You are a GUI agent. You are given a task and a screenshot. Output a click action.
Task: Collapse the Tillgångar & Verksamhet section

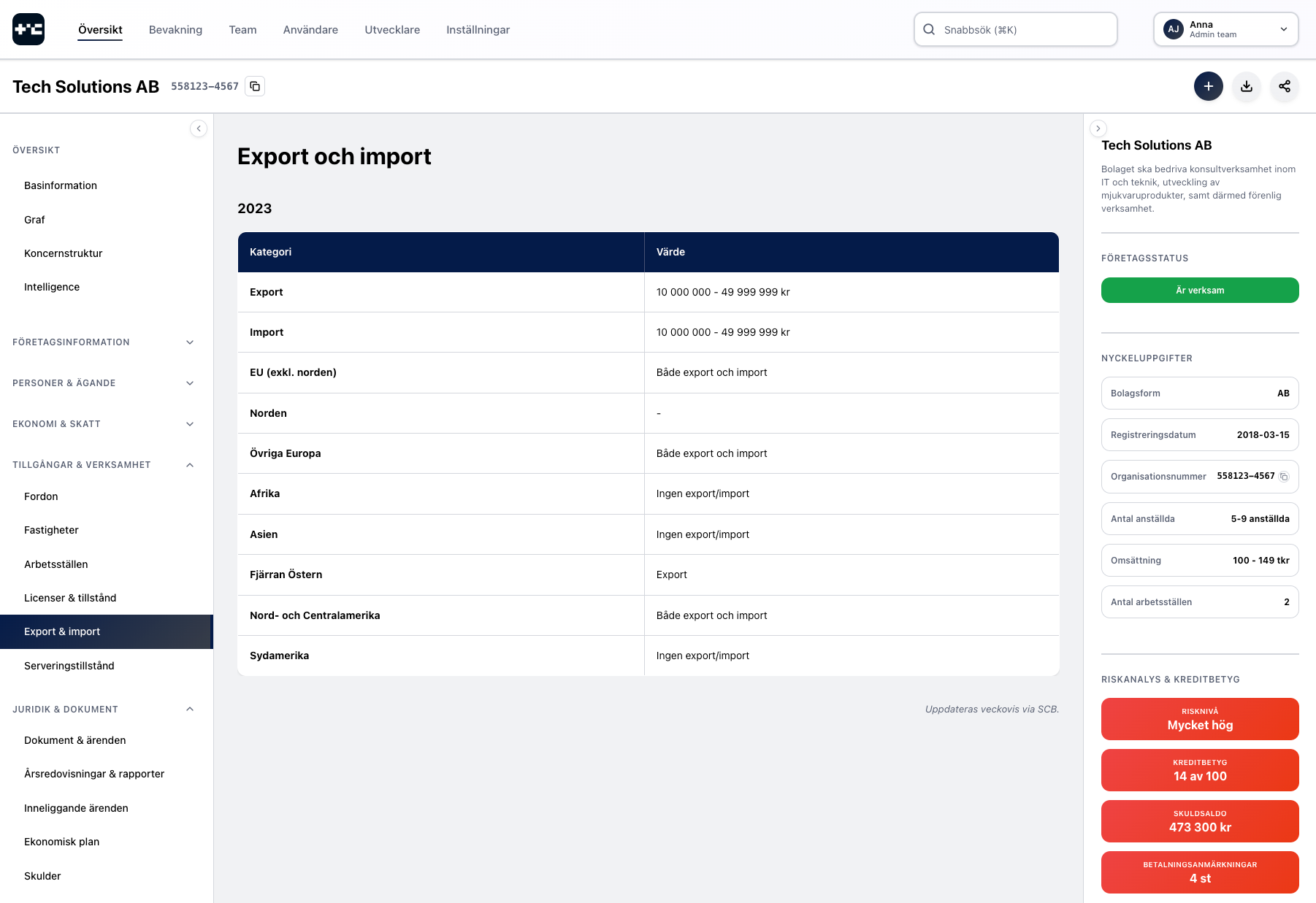[x=190, y=465]
